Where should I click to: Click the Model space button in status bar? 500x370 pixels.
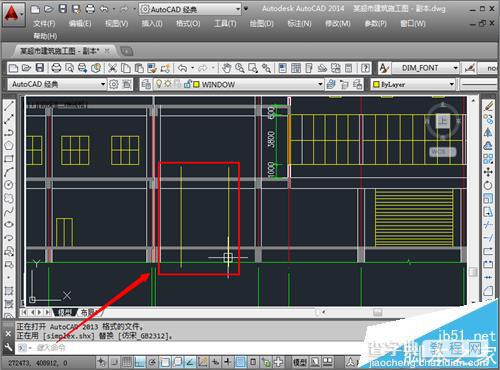point(299,362)
